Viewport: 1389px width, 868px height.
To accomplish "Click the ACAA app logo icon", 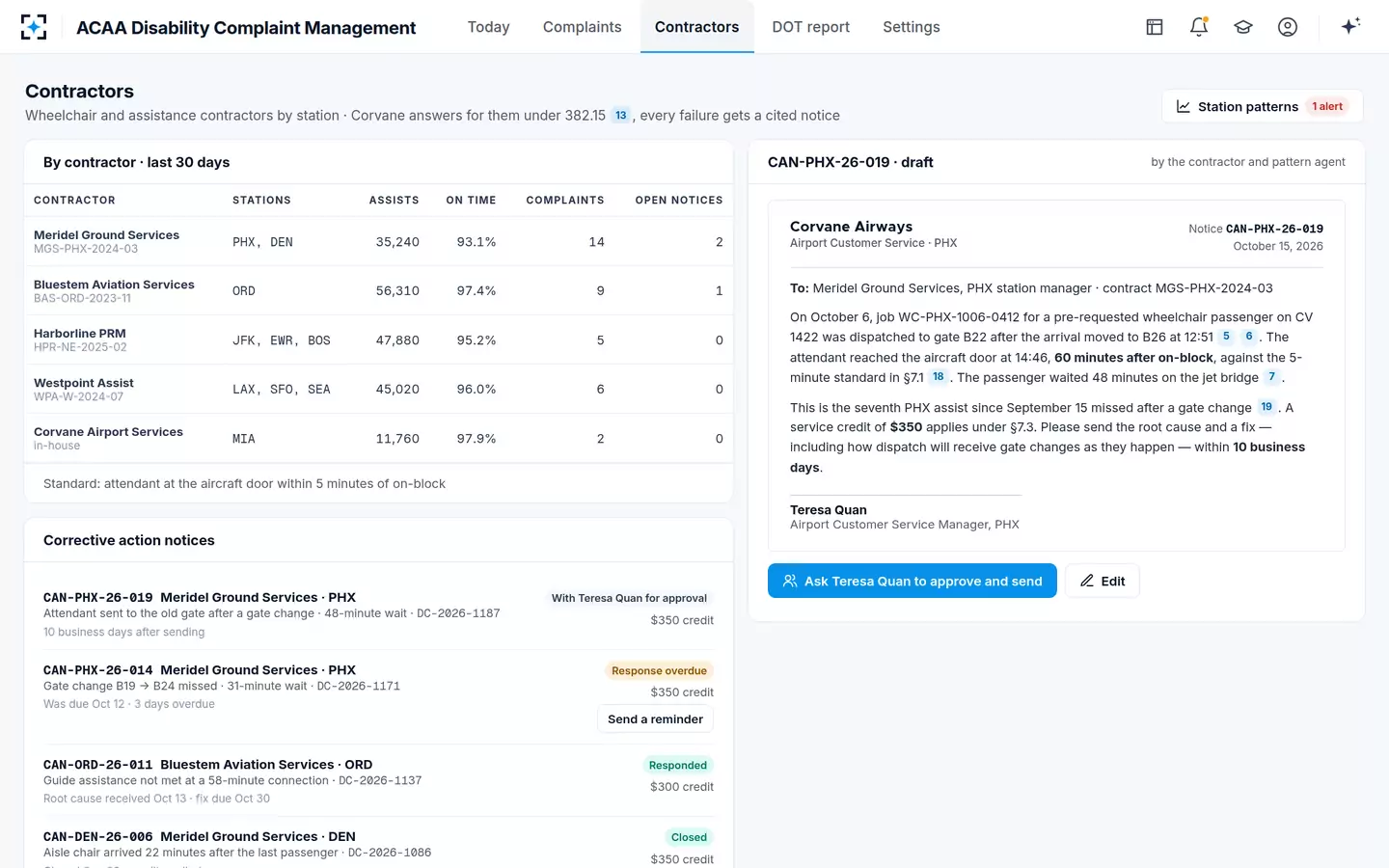I will coord(34,27).
